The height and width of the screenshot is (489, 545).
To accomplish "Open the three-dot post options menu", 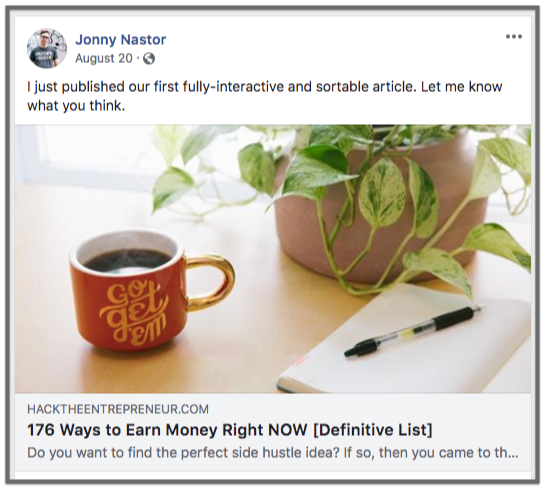I will (514, 36).
